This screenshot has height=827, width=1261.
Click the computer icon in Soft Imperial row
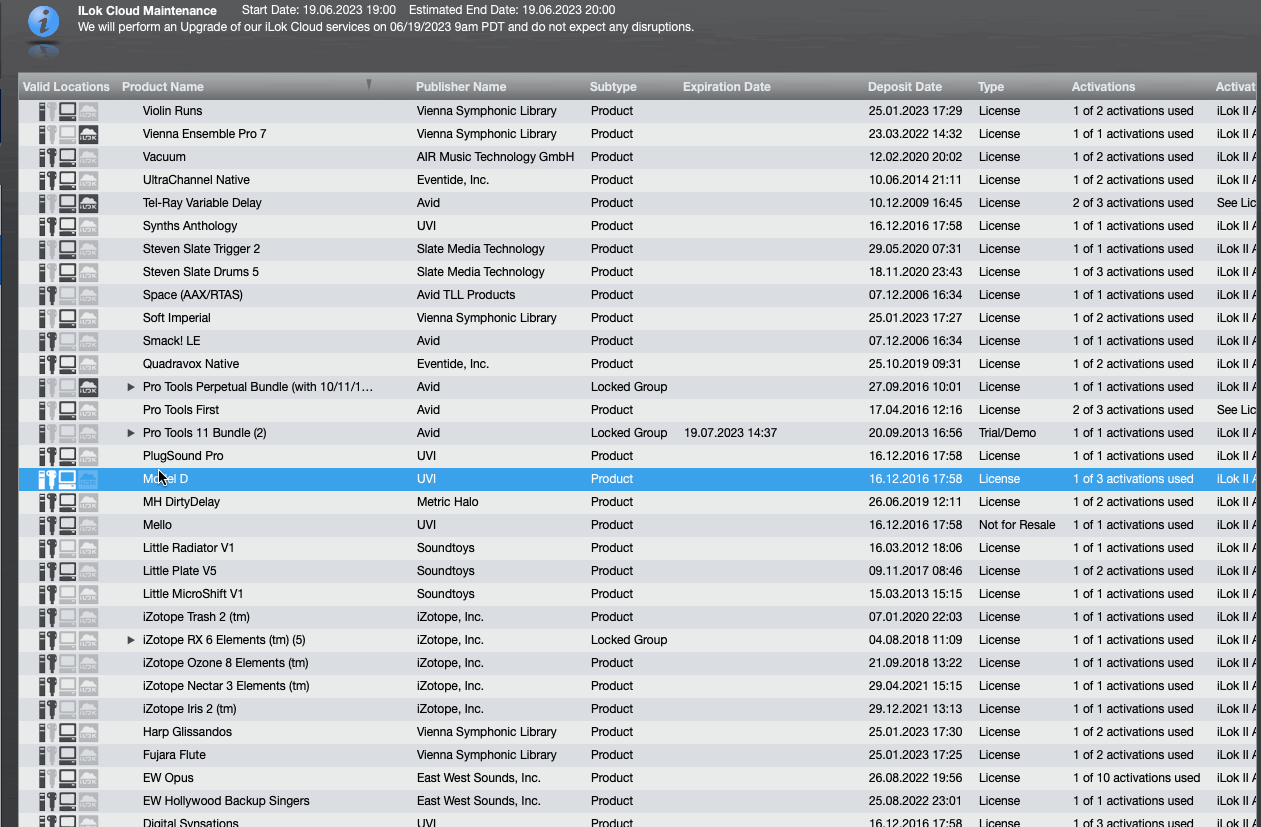(x=68, y=318)
